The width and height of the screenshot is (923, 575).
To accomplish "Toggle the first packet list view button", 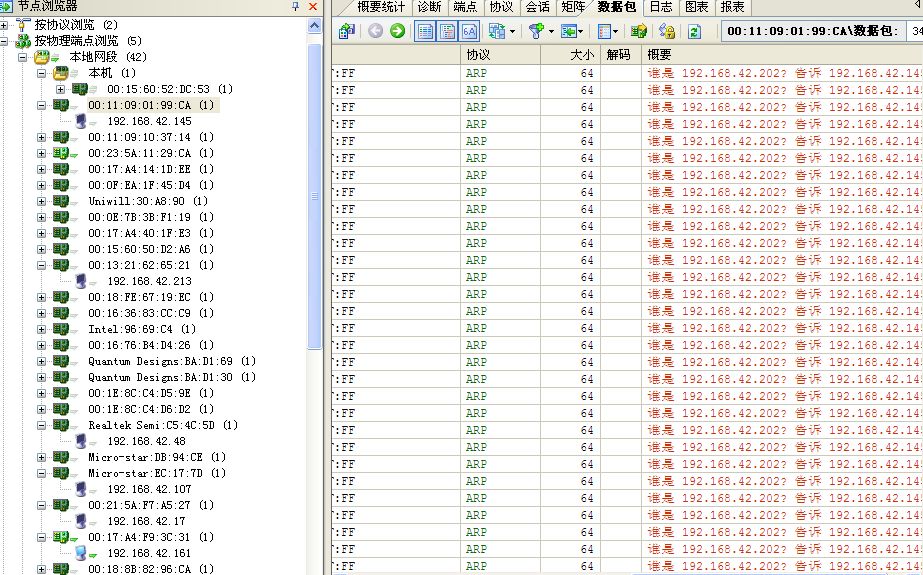I will [x=425, y=31].
